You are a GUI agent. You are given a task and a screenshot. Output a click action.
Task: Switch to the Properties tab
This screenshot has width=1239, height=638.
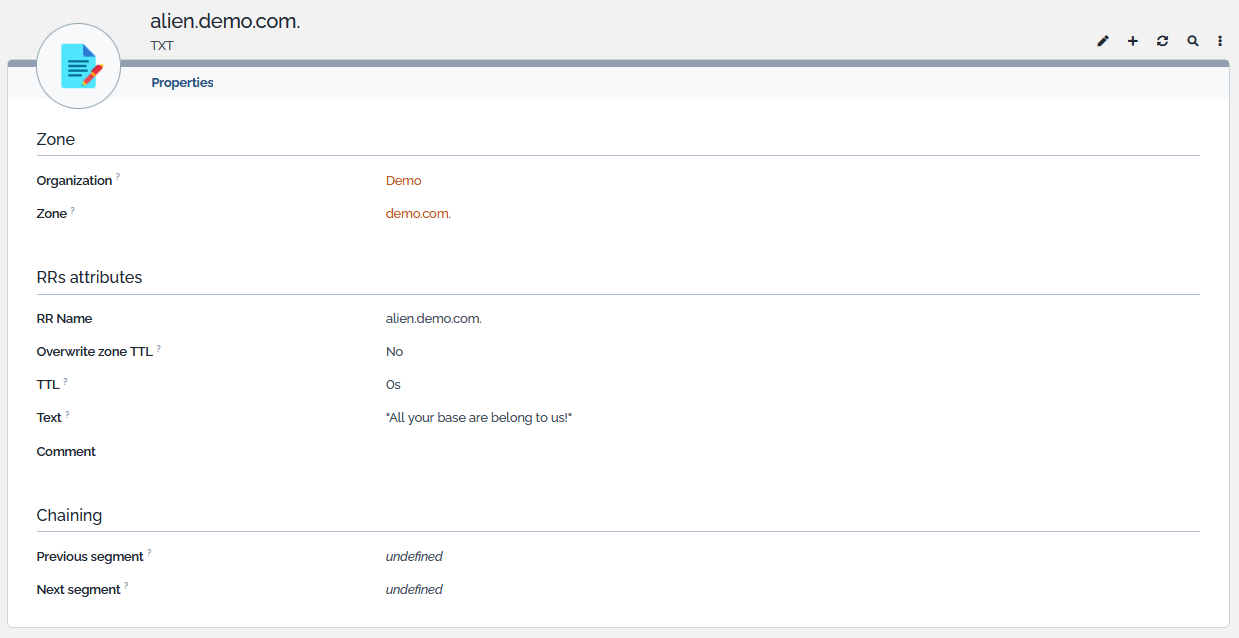point(182,83)
